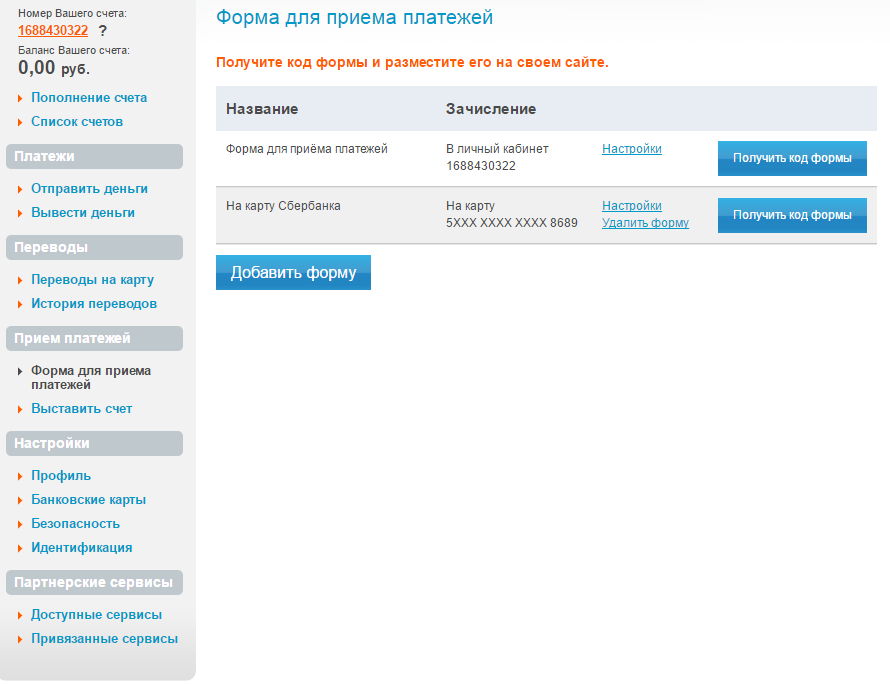Go to Профиль settings
Viewport: 890px width, 684px height.
(x=61, y=476)
